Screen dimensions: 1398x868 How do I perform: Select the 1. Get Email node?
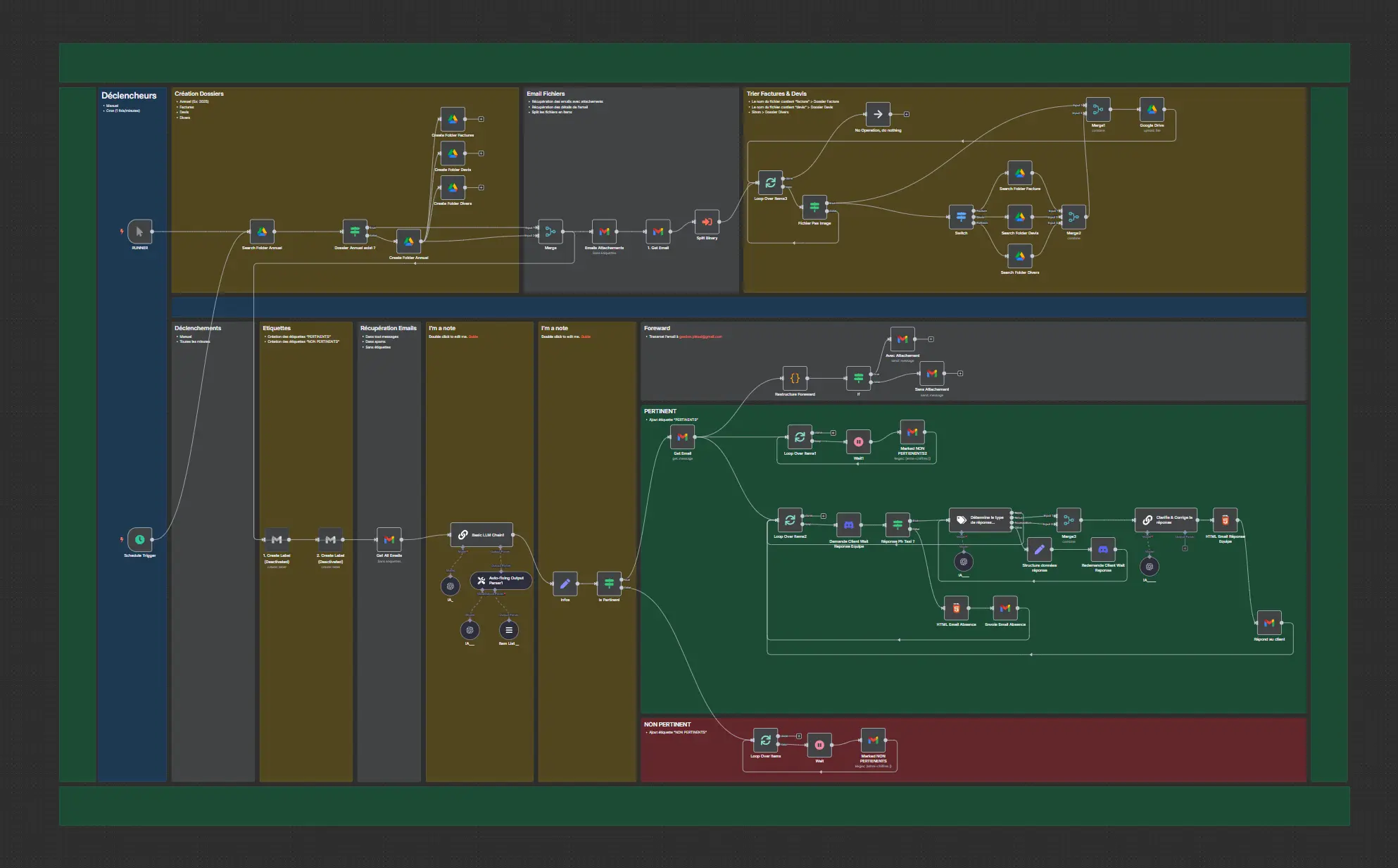[x=658, y=231]
